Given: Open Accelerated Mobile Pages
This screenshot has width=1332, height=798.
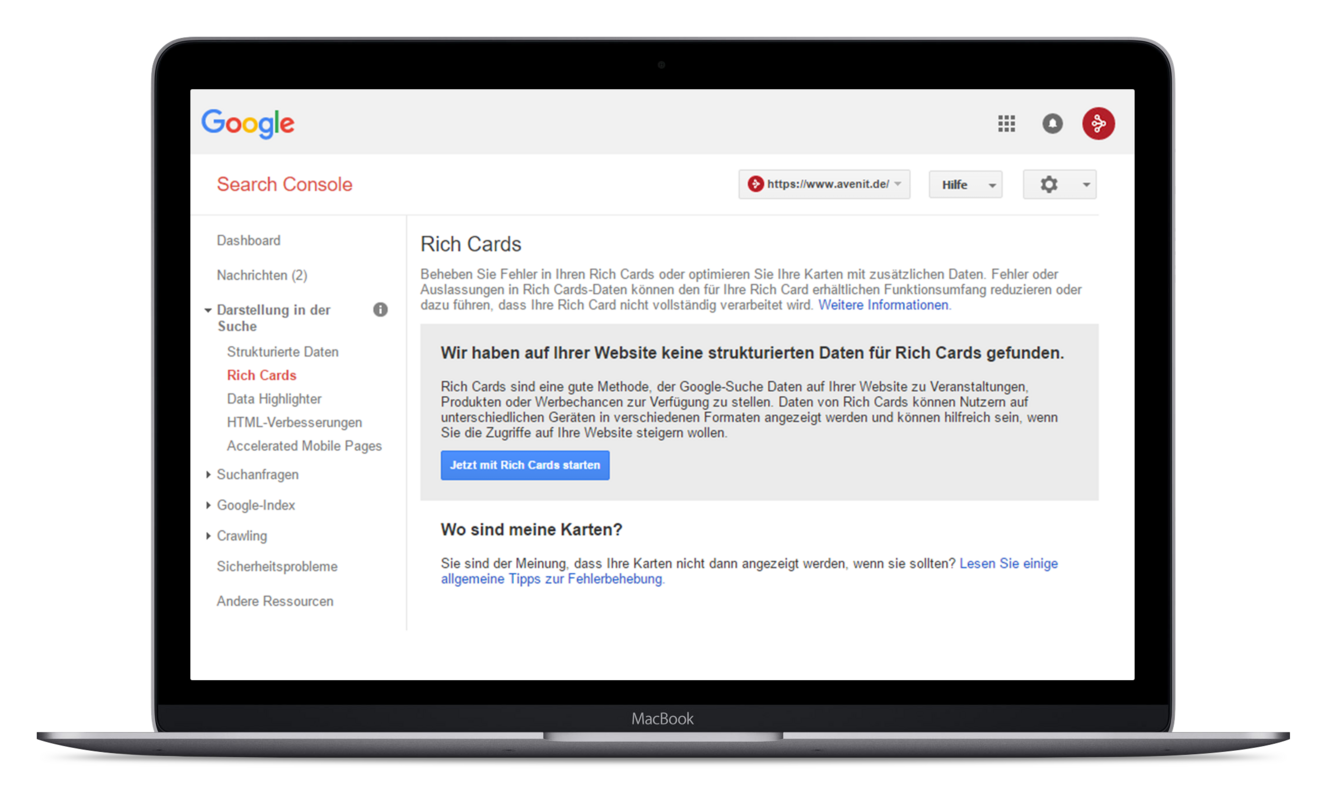Looking at the screenshot, I should tap(304, 446).
